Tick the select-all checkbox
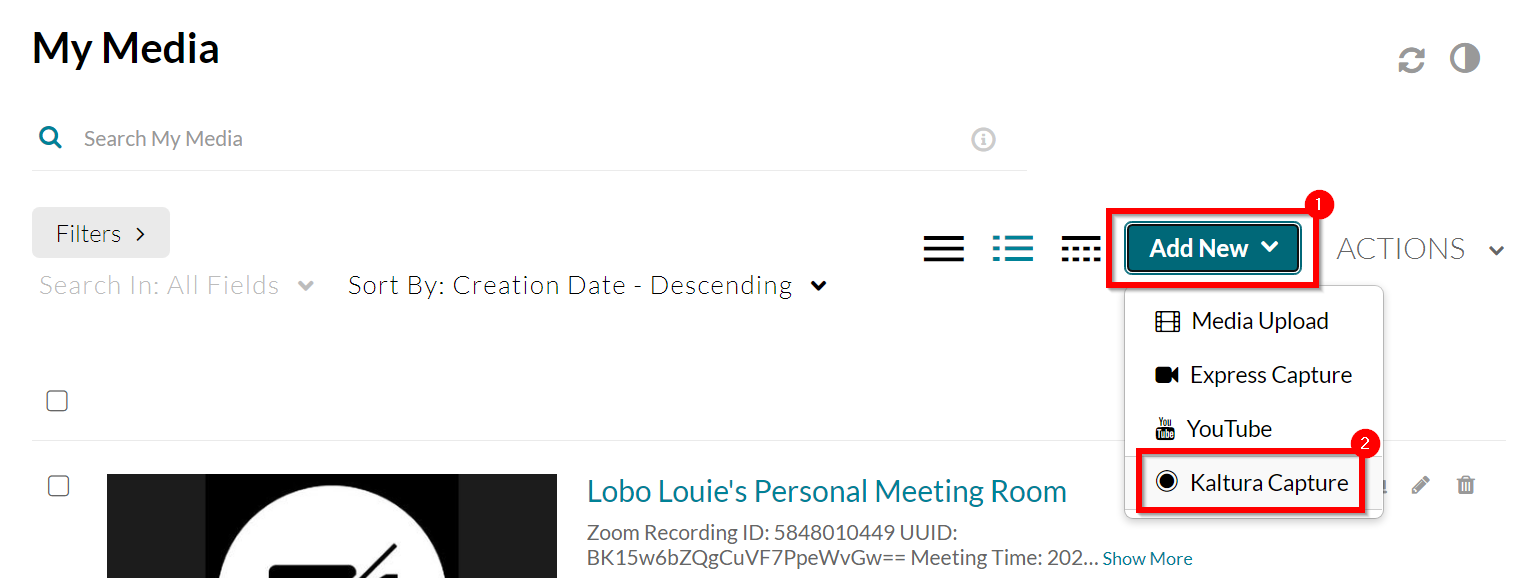The width and height of the screenshot is (1519, 578). click(57, 401)
